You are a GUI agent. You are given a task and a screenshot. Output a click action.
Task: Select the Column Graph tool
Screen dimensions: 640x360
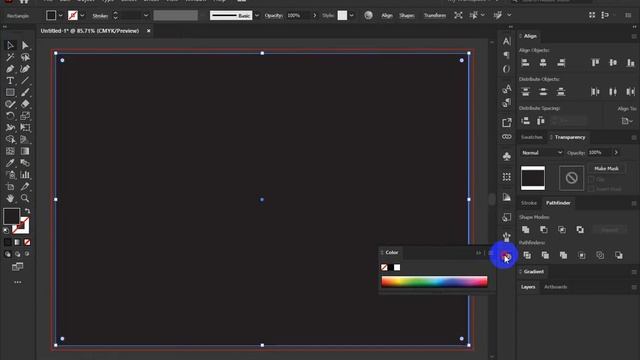25,175
